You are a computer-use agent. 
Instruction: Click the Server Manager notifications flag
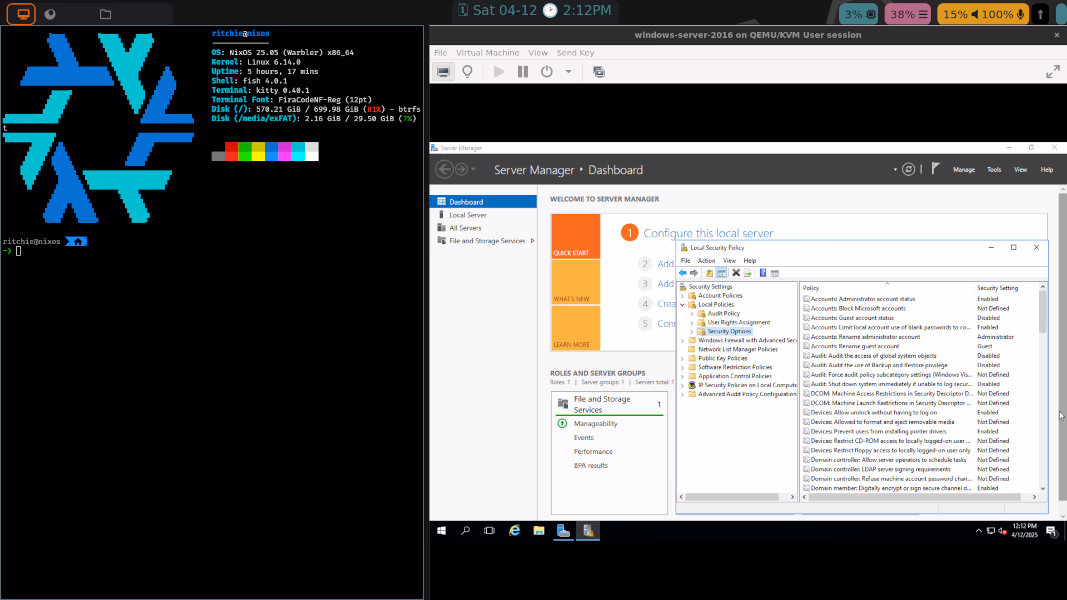(936, 169)
